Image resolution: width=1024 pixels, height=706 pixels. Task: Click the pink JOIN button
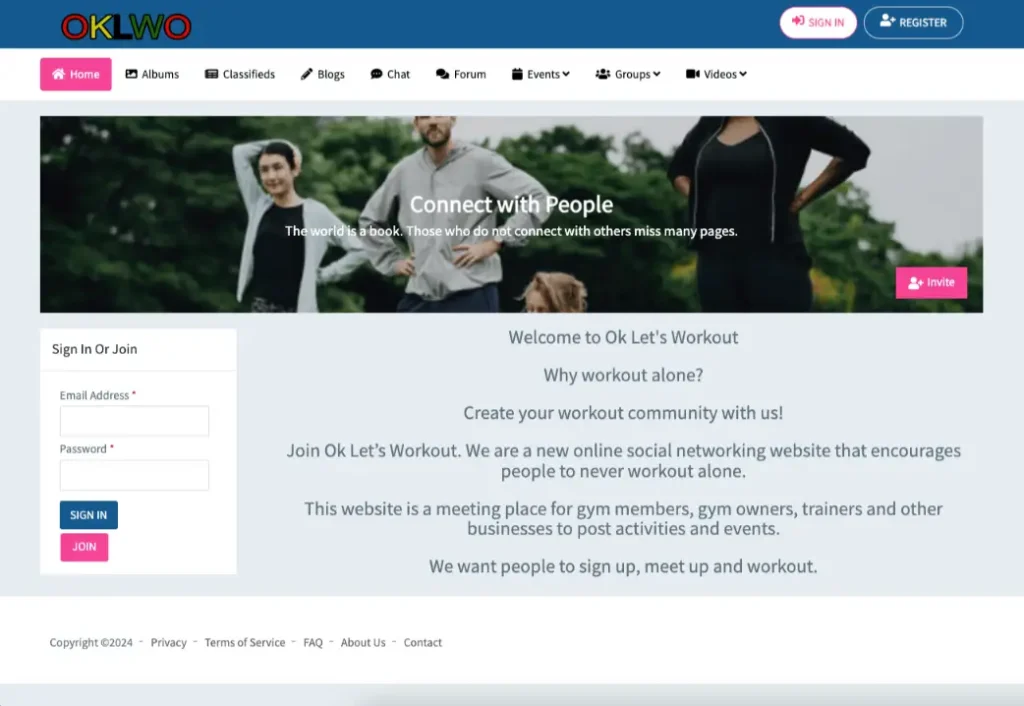[84, 547]
